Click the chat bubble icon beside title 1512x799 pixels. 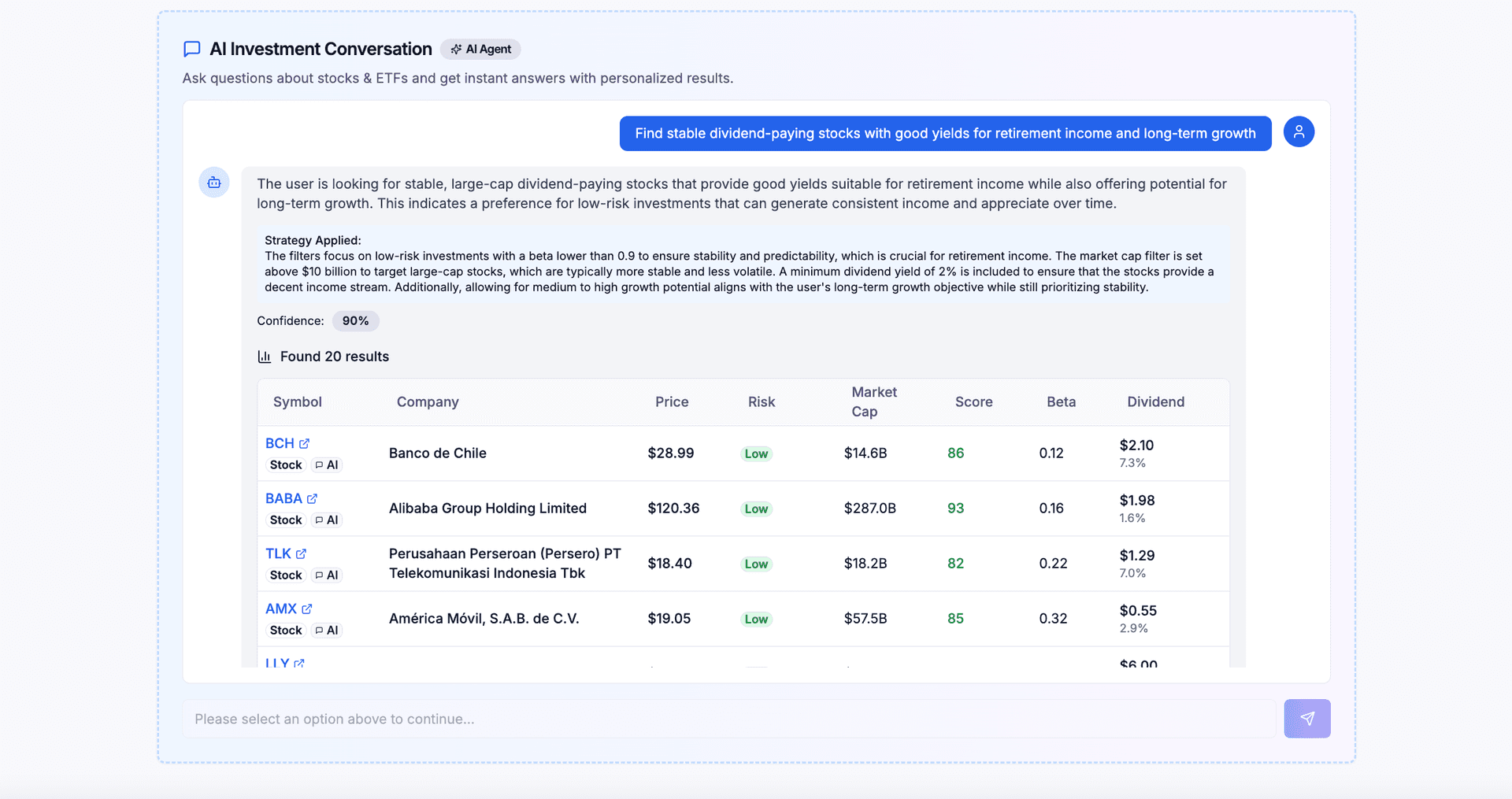click(x=191, y=50)
